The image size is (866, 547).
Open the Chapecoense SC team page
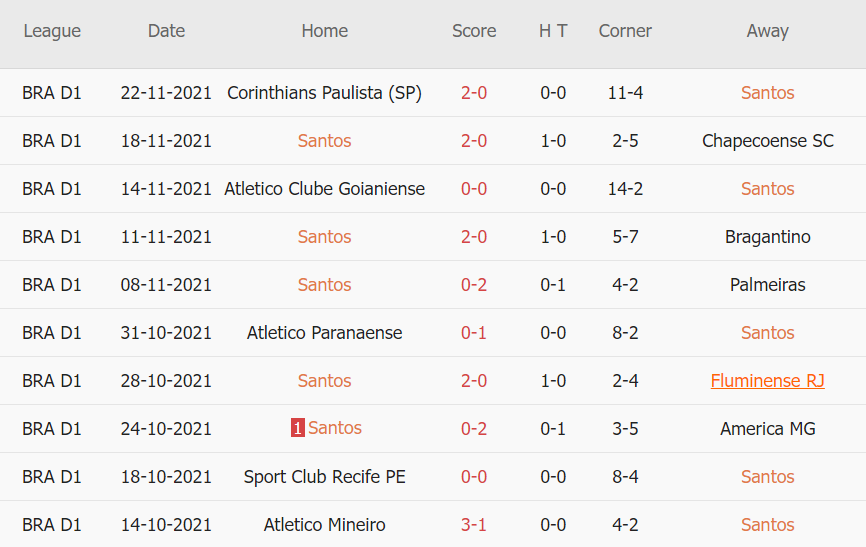[x=767, y=141]
